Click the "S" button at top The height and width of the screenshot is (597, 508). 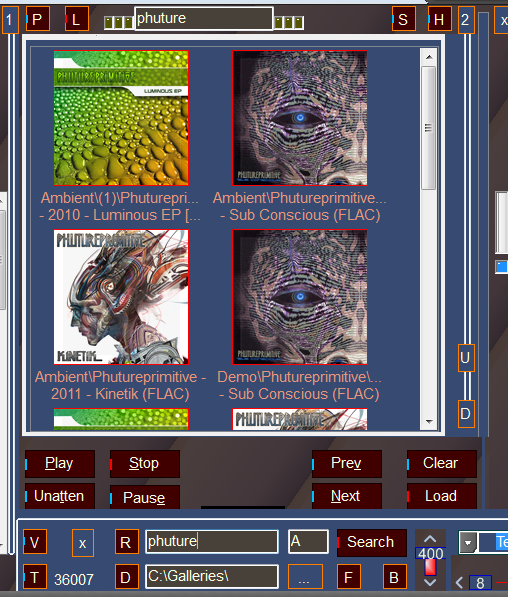pos(404,19)
